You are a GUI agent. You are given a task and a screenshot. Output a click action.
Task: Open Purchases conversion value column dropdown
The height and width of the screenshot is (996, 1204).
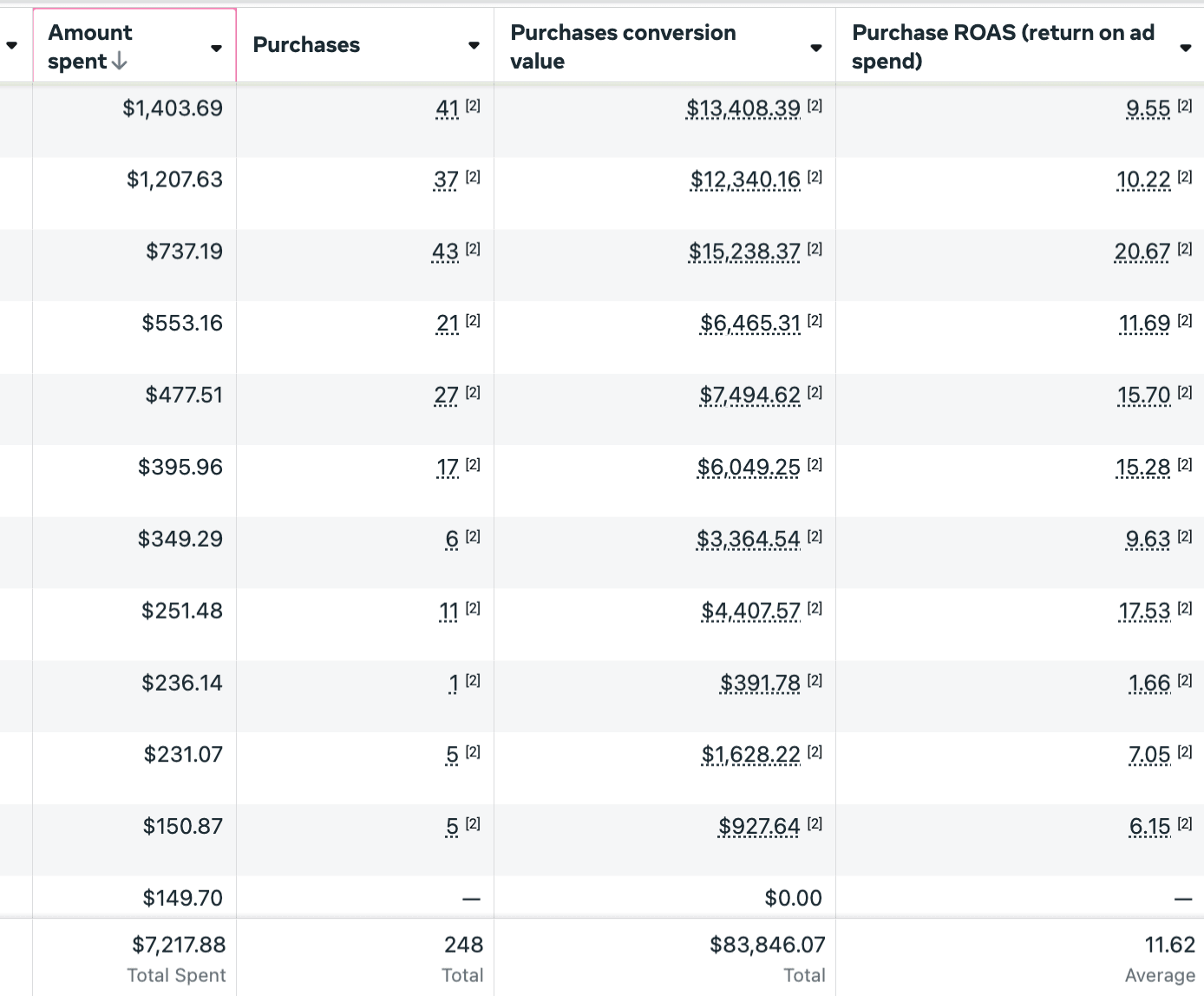pyautogui.click(x=815, y=48)
